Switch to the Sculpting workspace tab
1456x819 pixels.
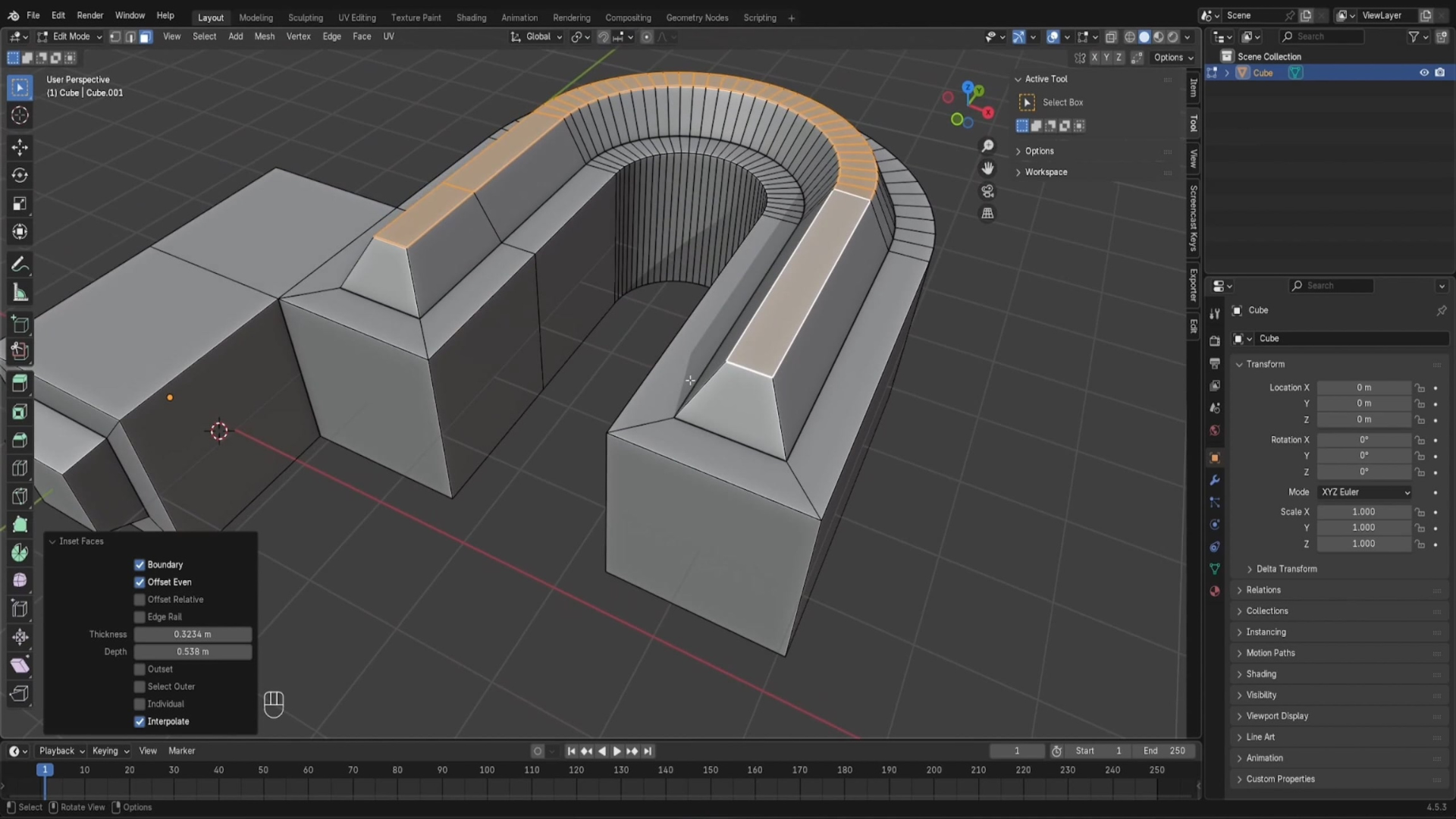(305, 17)
